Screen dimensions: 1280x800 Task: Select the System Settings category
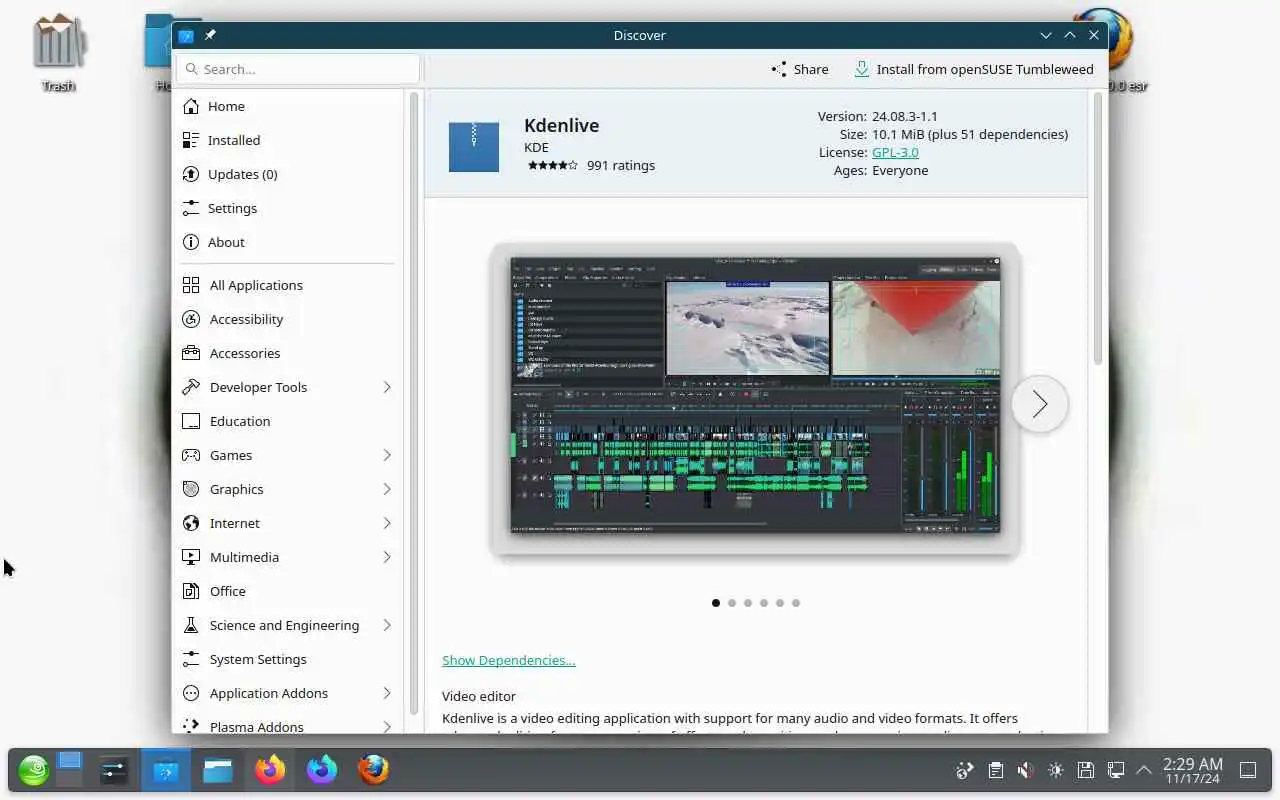(x=288, y=659)
